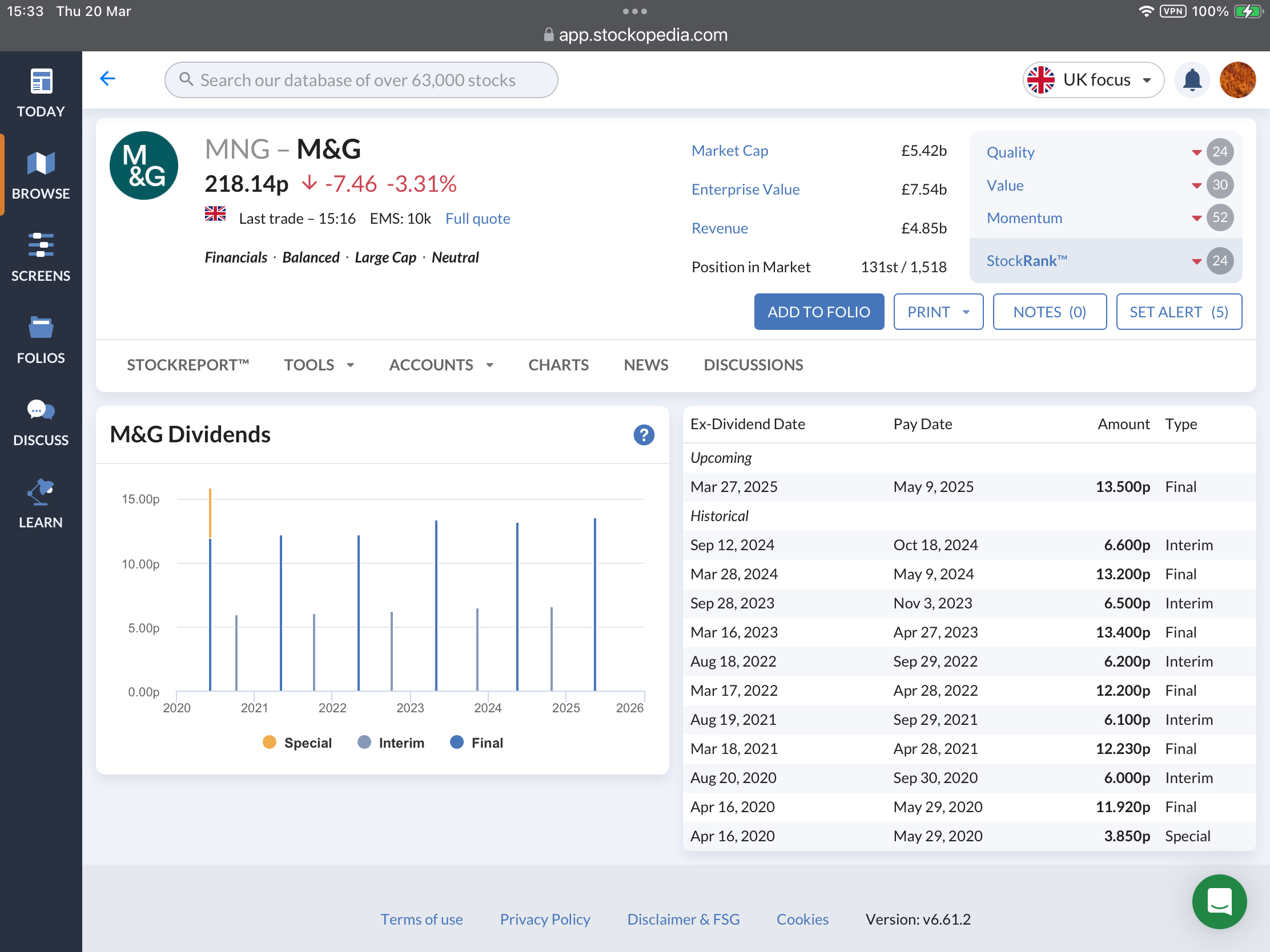
Task: Open Terms of use
Action: (421, 919)
